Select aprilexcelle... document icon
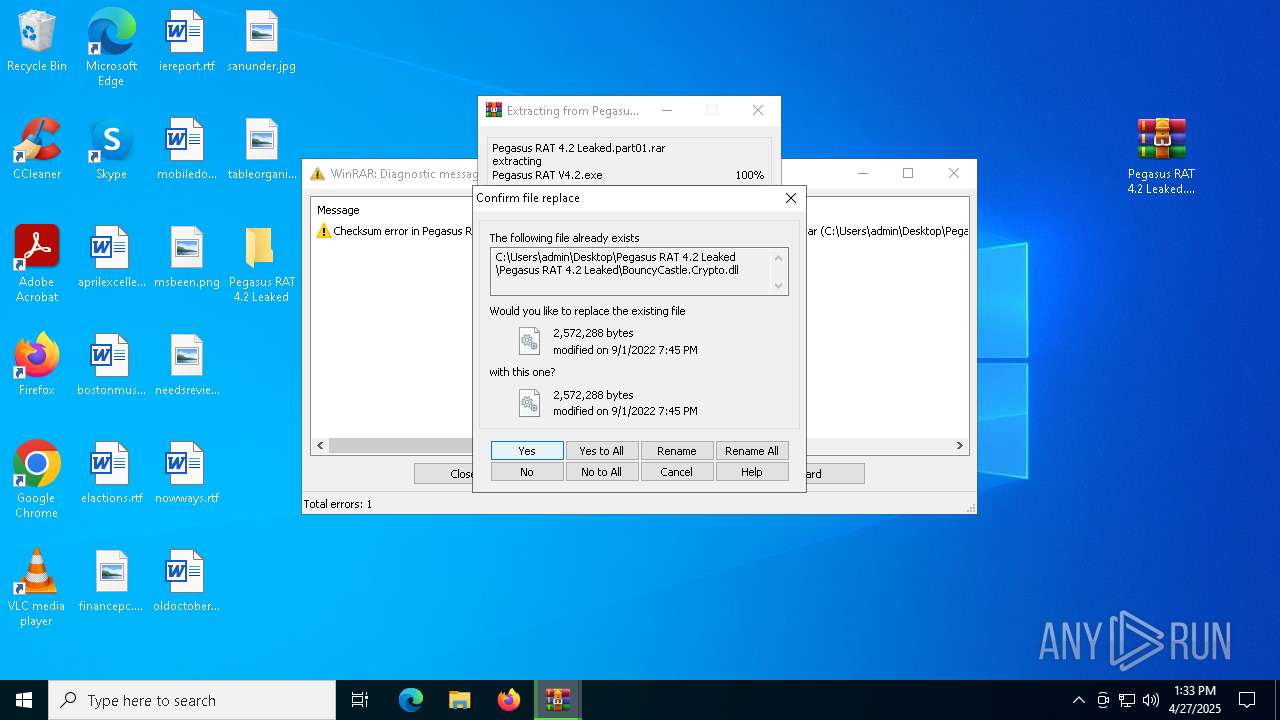 (111, 257)
